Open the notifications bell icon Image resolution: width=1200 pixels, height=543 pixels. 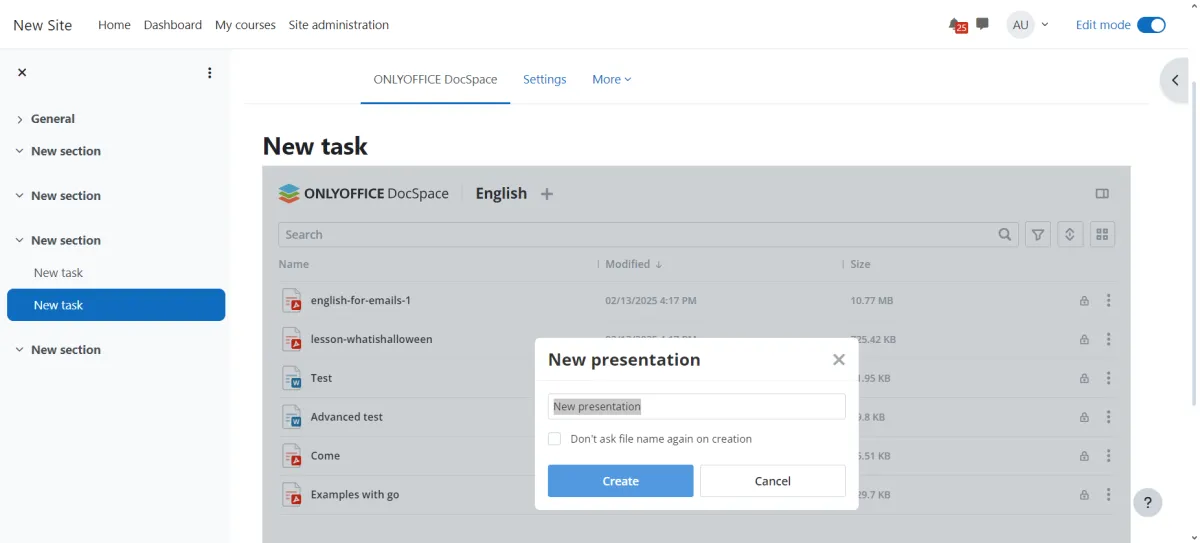pos(956,25)
